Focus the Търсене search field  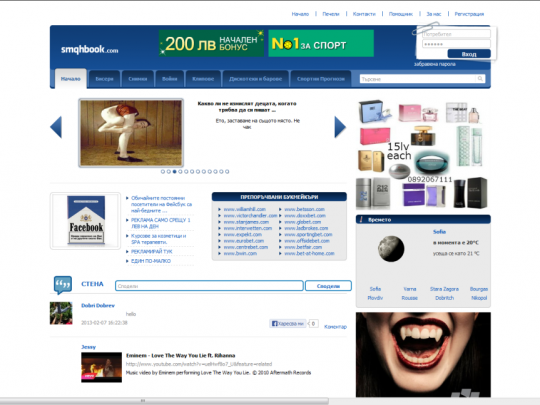point(418,79)
